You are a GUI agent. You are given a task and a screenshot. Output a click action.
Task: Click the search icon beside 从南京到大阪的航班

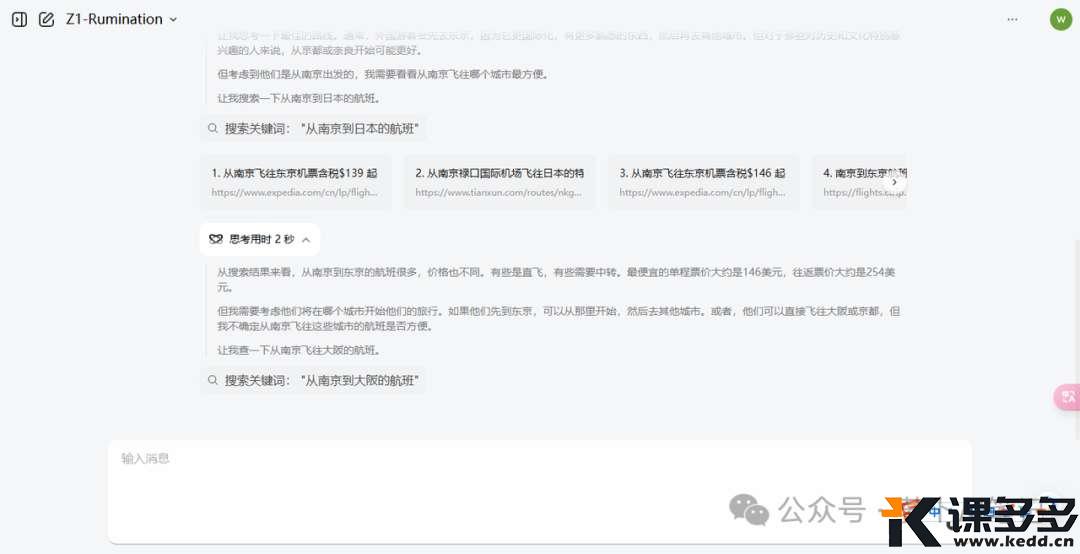[x=213, y=380]
